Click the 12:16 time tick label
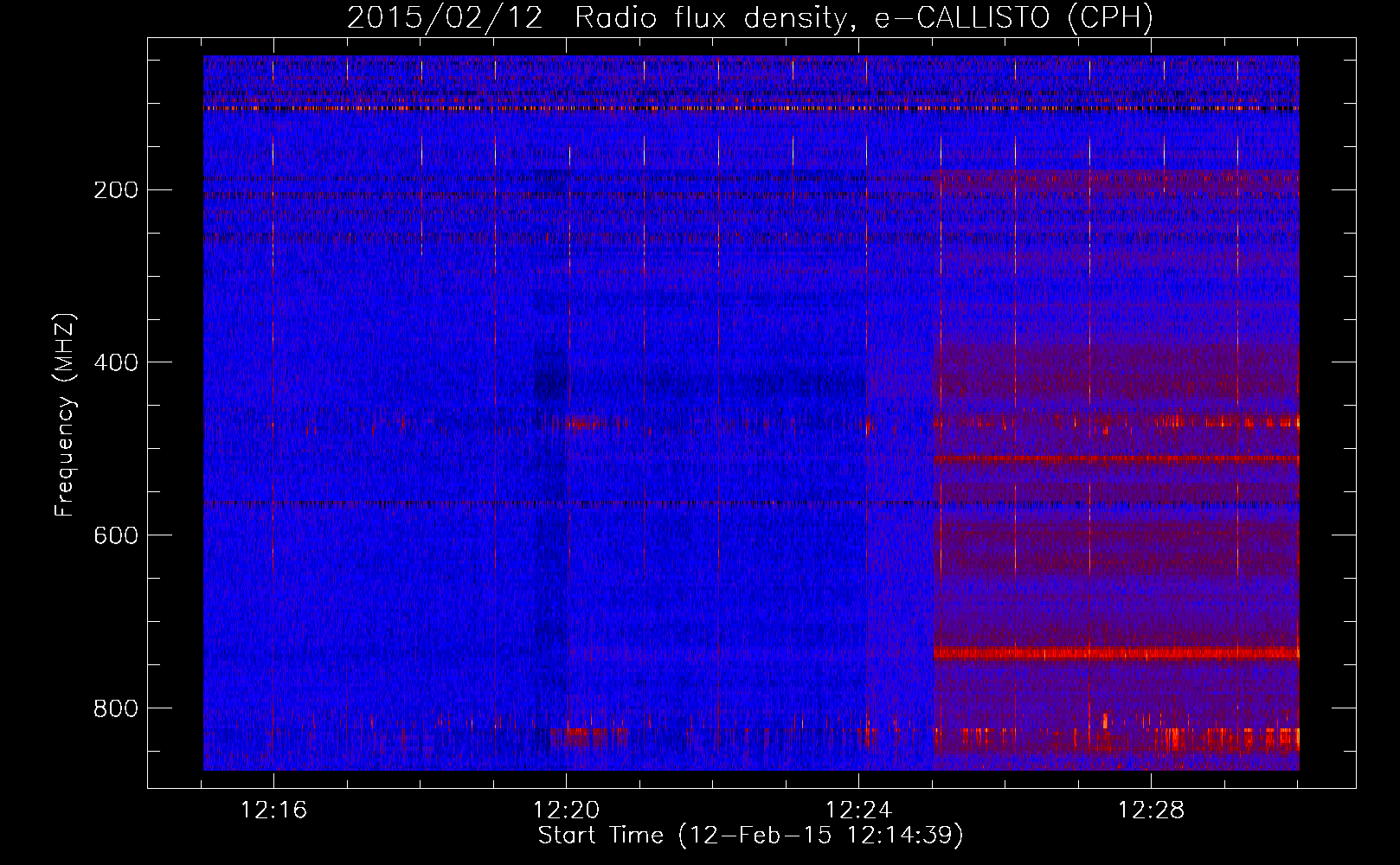This screenshot has height=865, width=1400. tap(274, 811)
